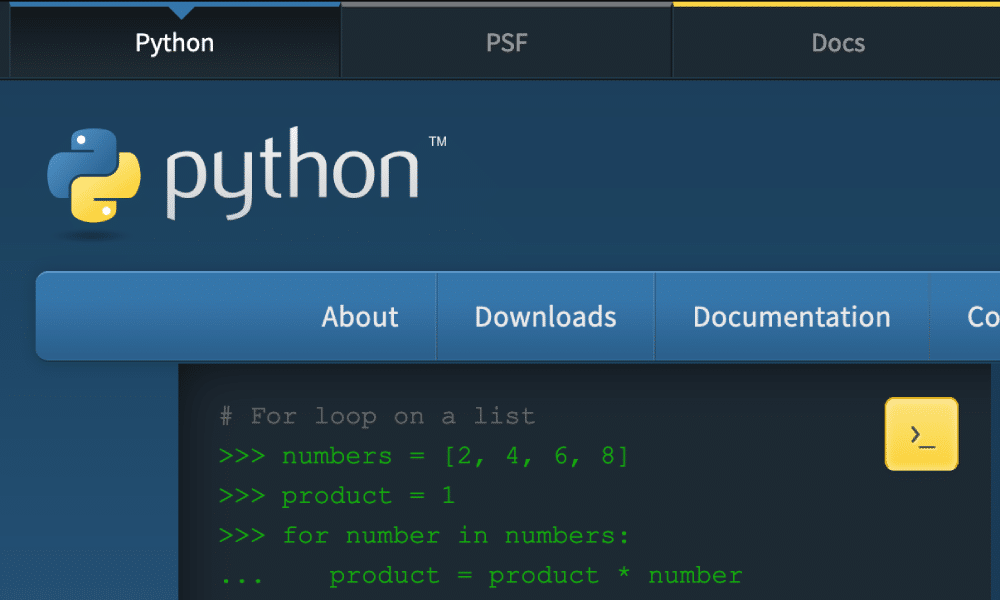The image size is (1000, 600).
Task: Open the Docs top tab
Action: click(x=837, y=43)
